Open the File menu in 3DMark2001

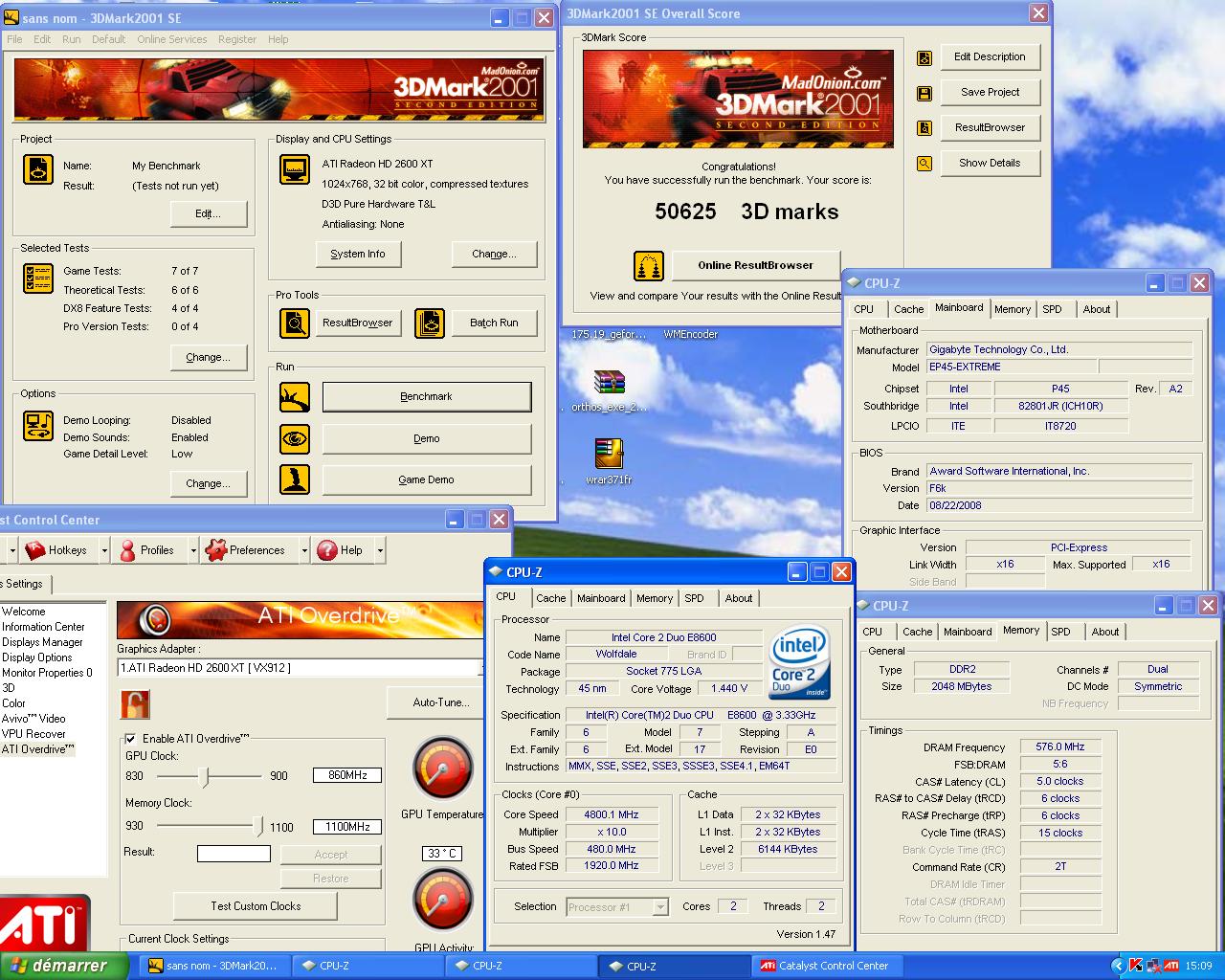pyautogui.click(x=15, y=39)
